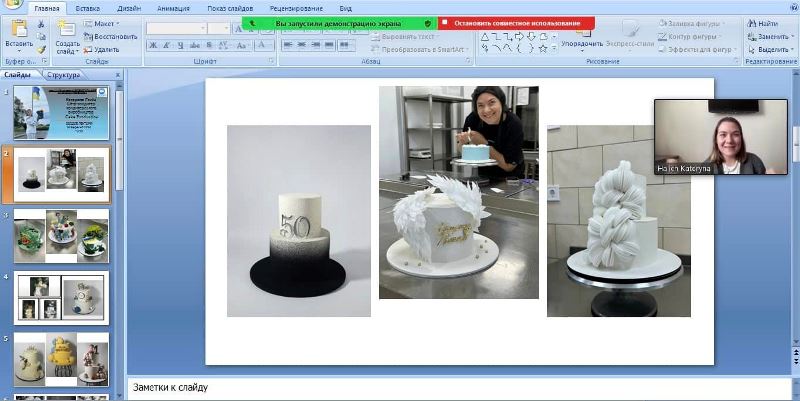This screenshot has height=401, width=800.
Task: Click green shield icon on sharing bar
Action: click(x=428, y=23)
